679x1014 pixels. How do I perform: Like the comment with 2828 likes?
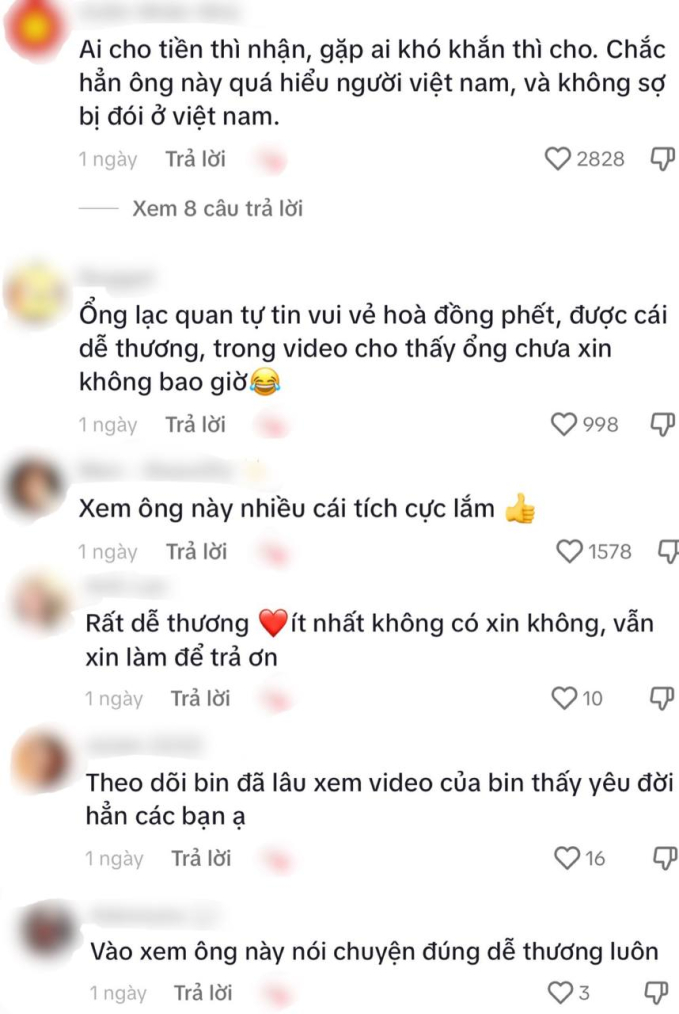click(557, 159)
